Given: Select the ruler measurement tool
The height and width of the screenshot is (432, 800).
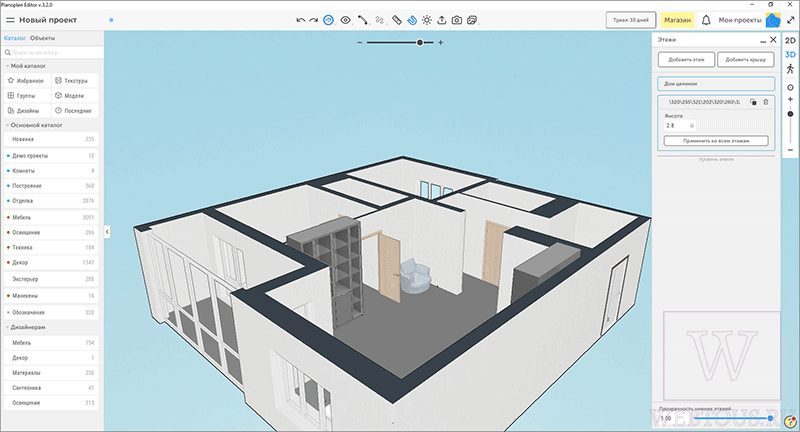Looking at the screenshot, I should click(x=396, y=20).
